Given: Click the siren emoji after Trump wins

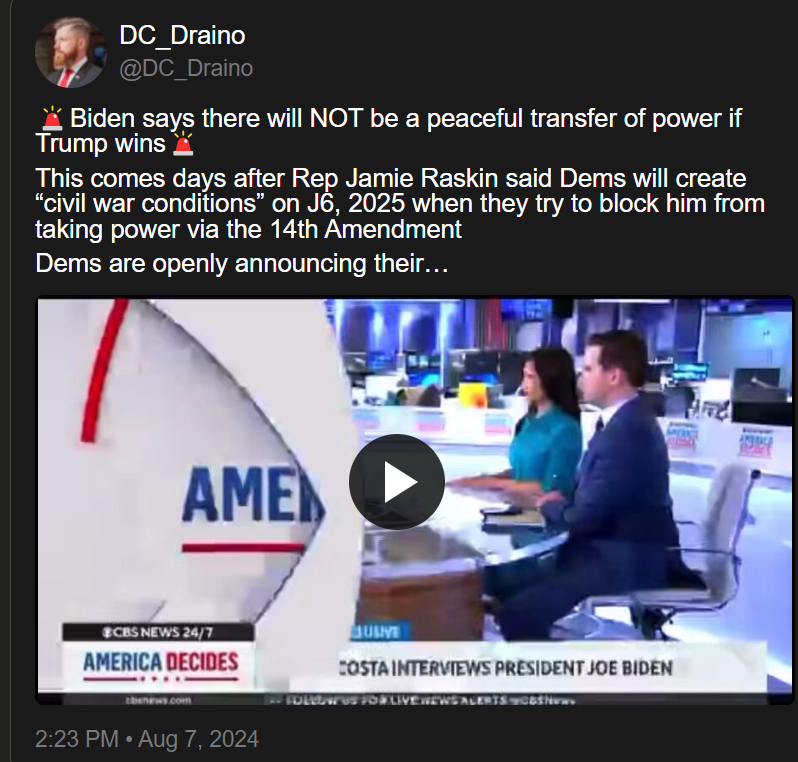Looking at the screenshot, I should (x=183, y=144).
